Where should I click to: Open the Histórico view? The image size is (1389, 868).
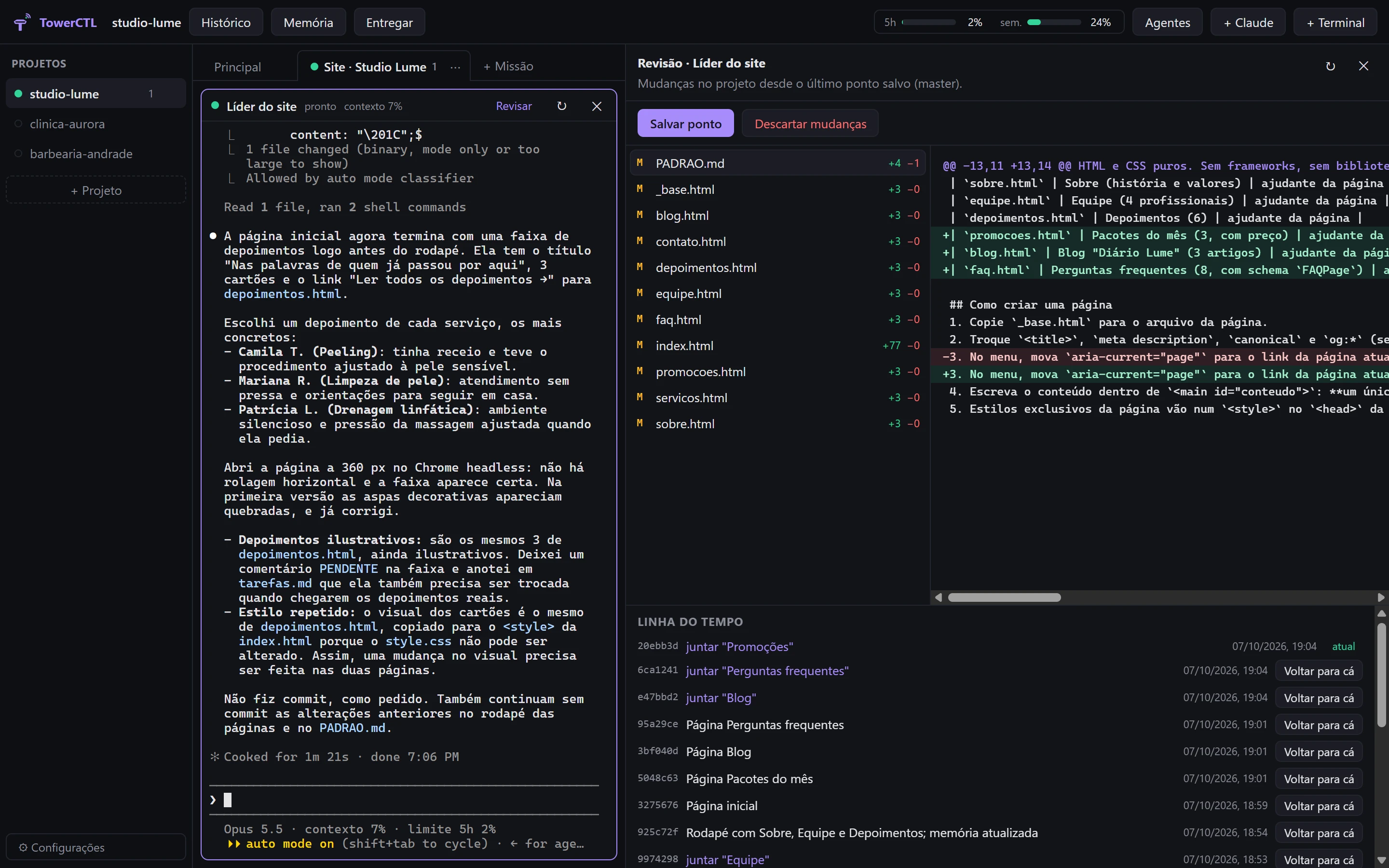(226, 22)
